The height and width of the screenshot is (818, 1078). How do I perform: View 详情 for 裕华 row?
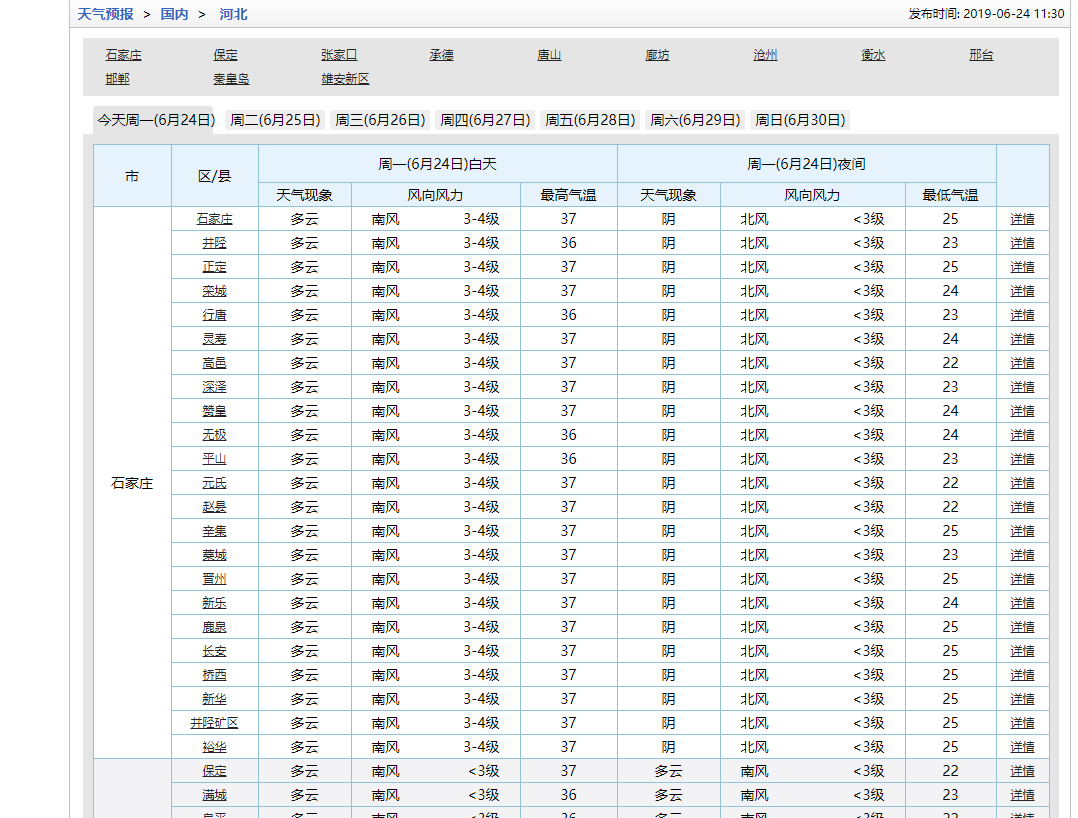click(x=1022, y=747)
